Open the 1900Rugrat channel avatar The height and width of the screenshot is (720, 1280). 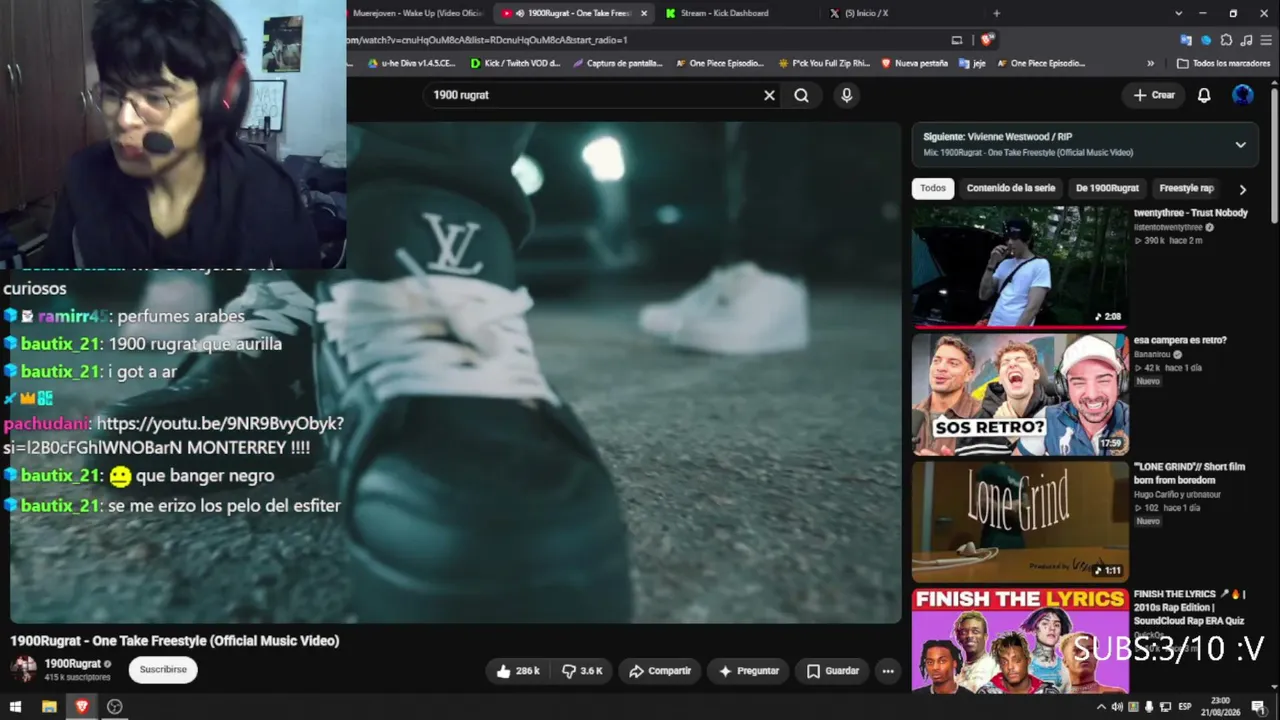[24, 669]
